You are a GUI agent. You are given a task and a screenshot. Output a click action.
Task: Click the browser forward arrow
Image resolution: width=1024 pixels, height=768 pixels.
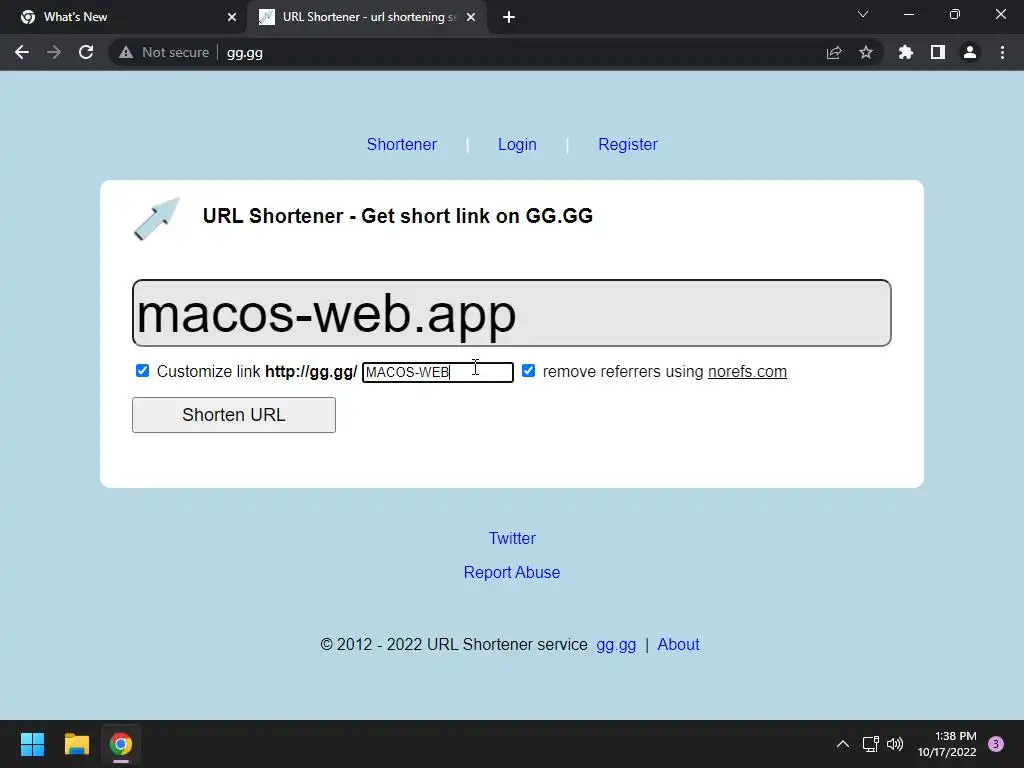click(54, 52)
